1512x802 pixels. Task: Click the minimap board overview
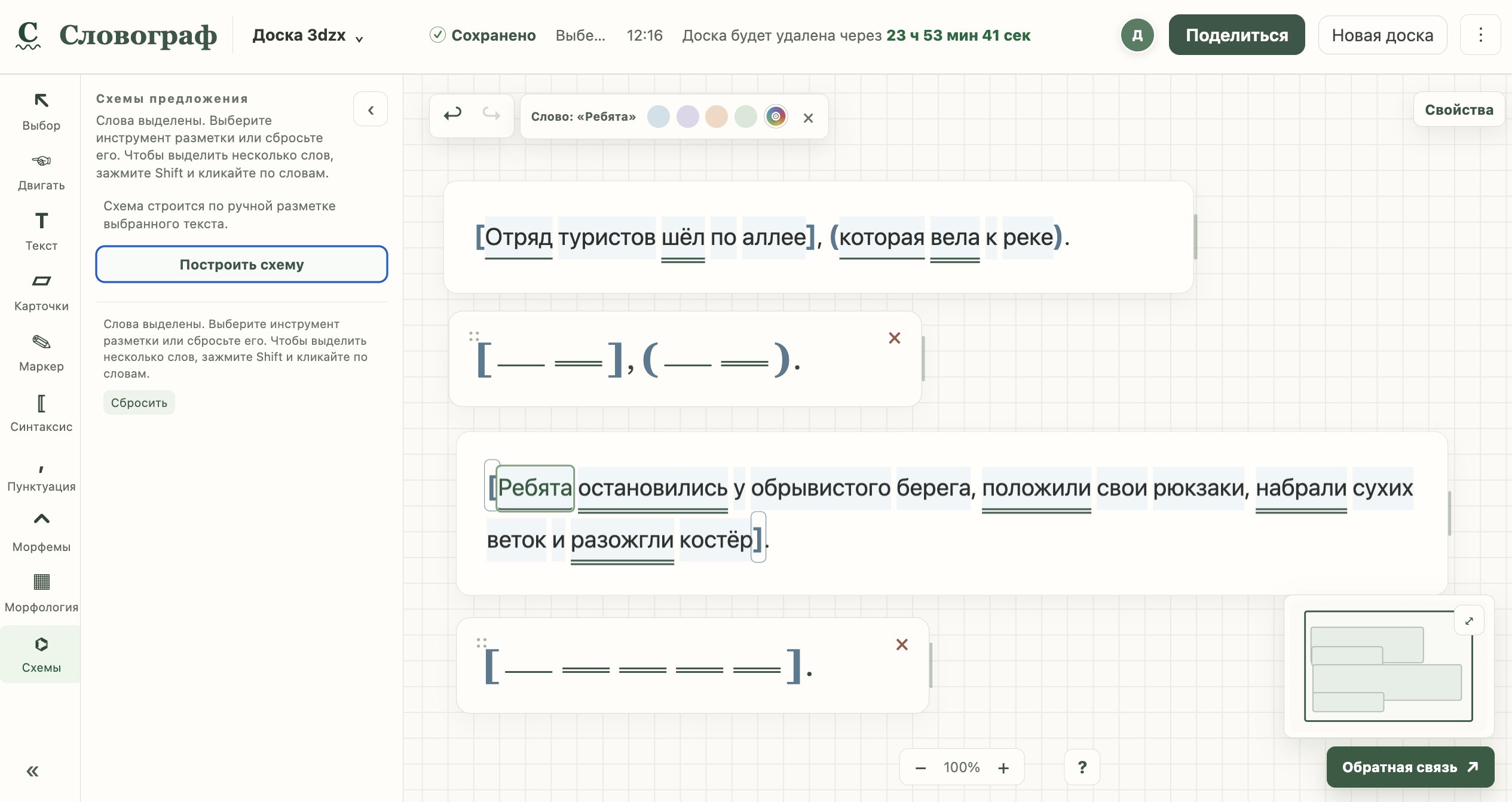pyautogui.click(x=1388, y=666)
